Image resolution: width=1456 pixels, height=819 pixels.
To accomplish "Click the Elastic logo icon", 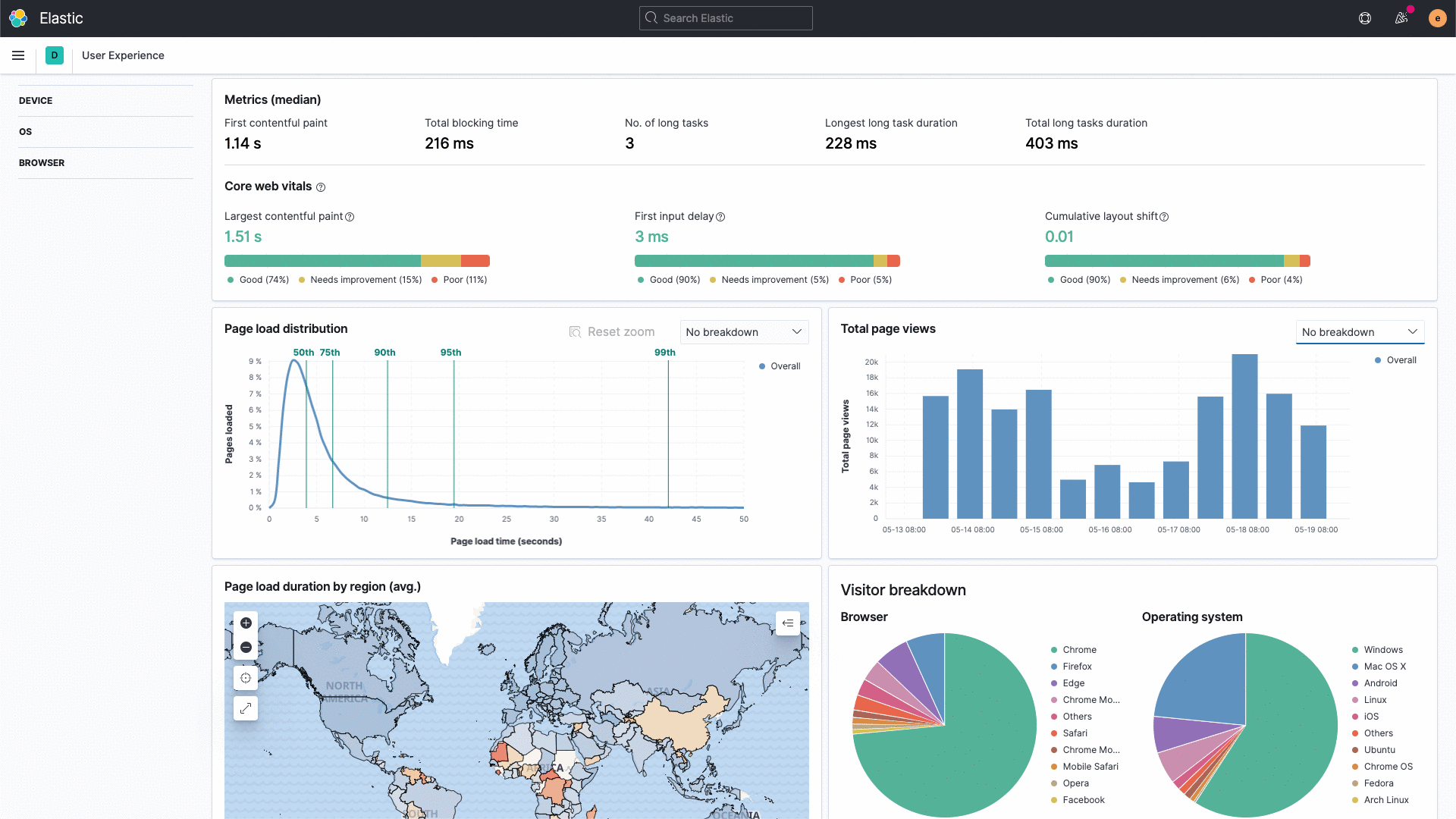I will coord(18,18).
